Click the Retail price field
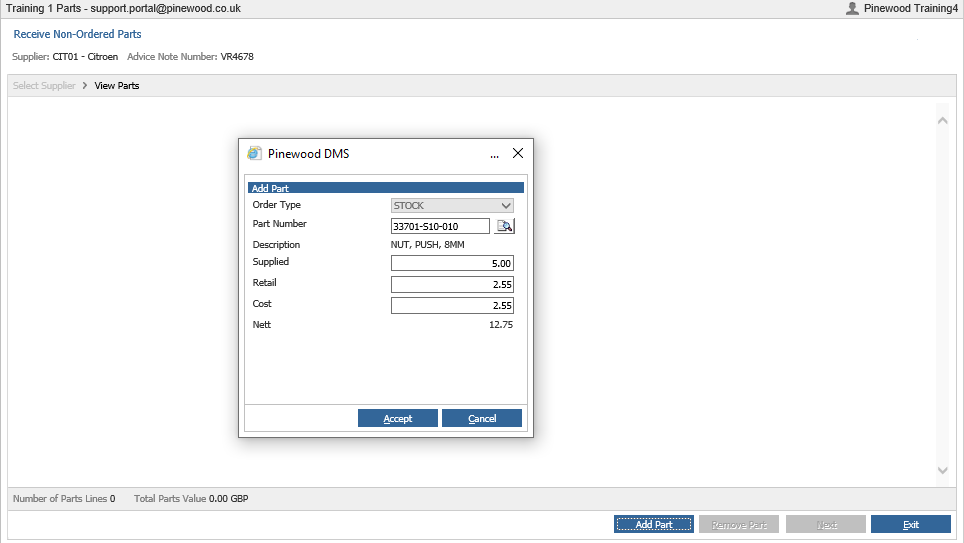Image resolution: width=964 pixels, height=543 pixels. (452, 284)
